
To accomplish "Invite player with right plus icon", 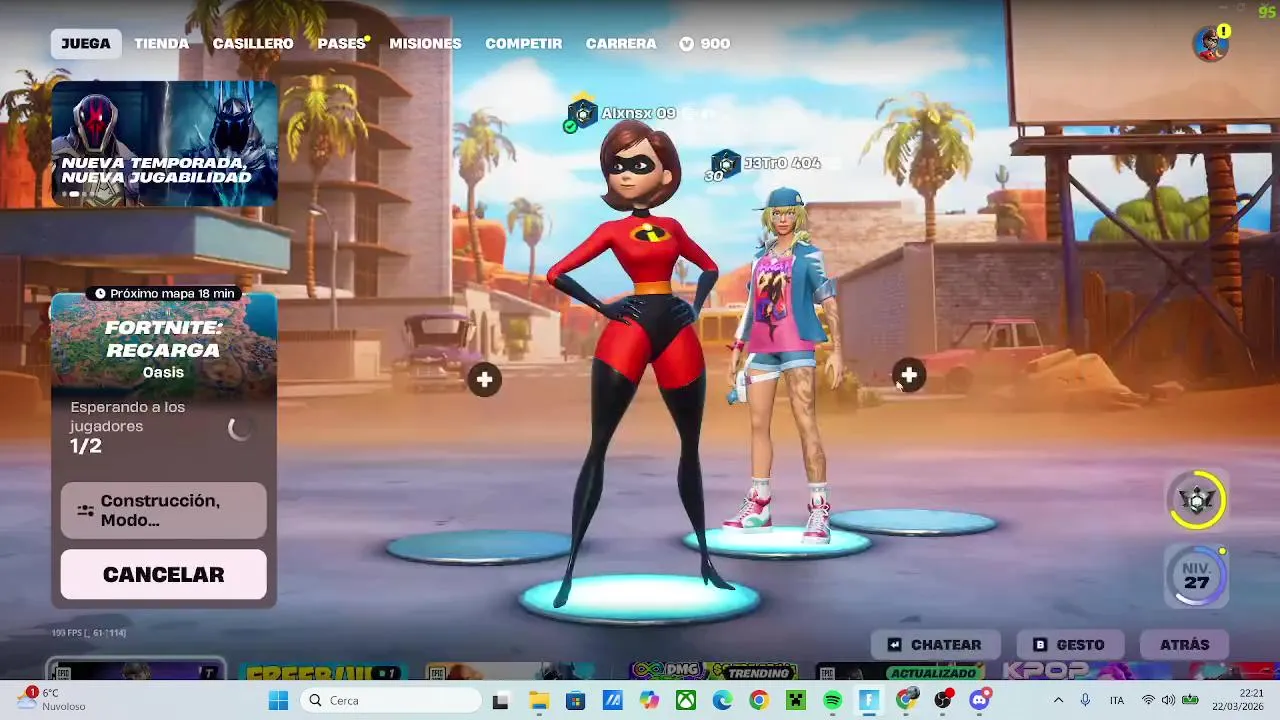I will pos(909,375).
